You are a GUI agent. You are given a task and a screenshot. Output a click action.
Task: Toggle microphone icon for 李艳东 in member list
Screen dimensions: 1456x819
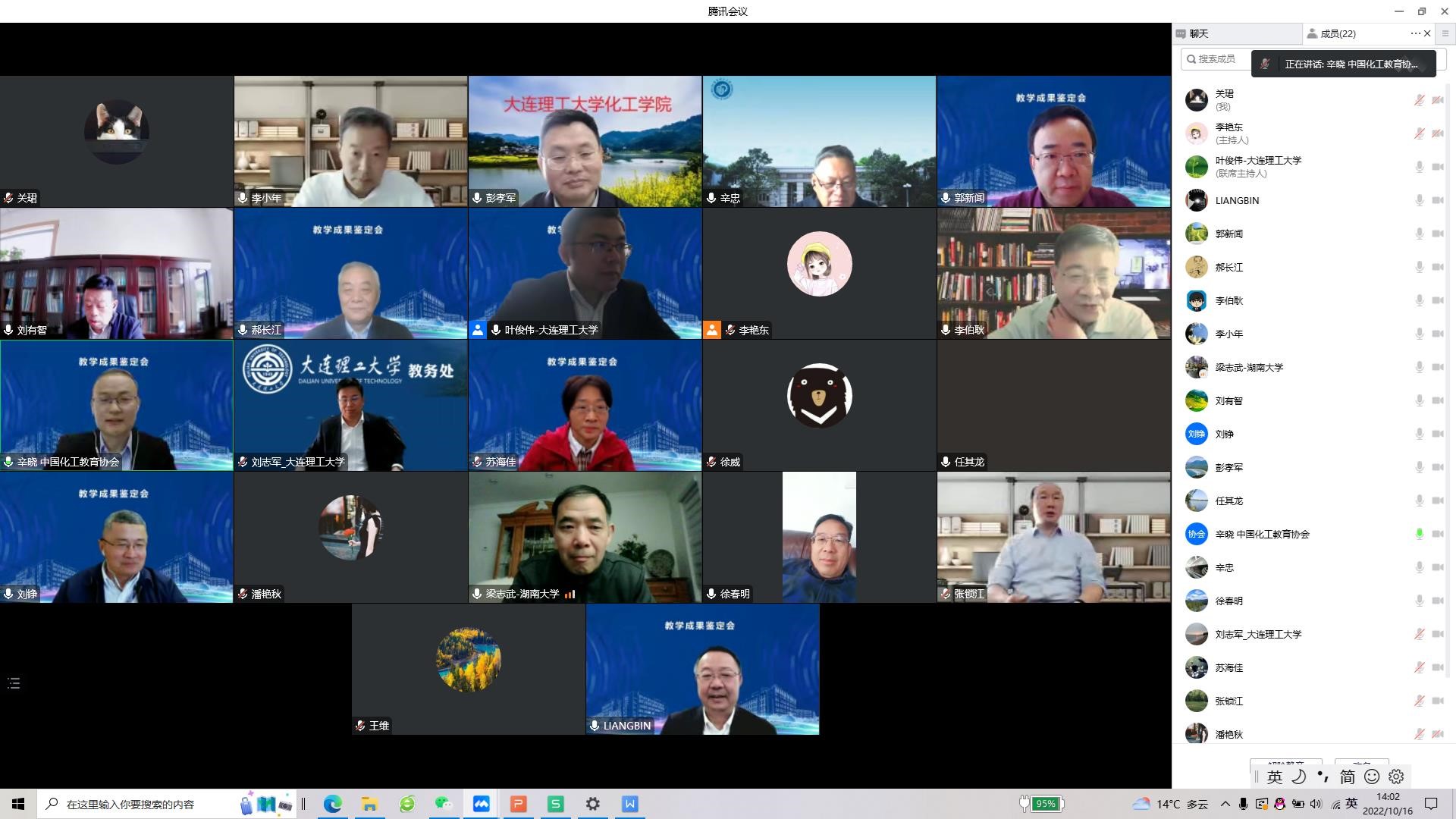1419,133
